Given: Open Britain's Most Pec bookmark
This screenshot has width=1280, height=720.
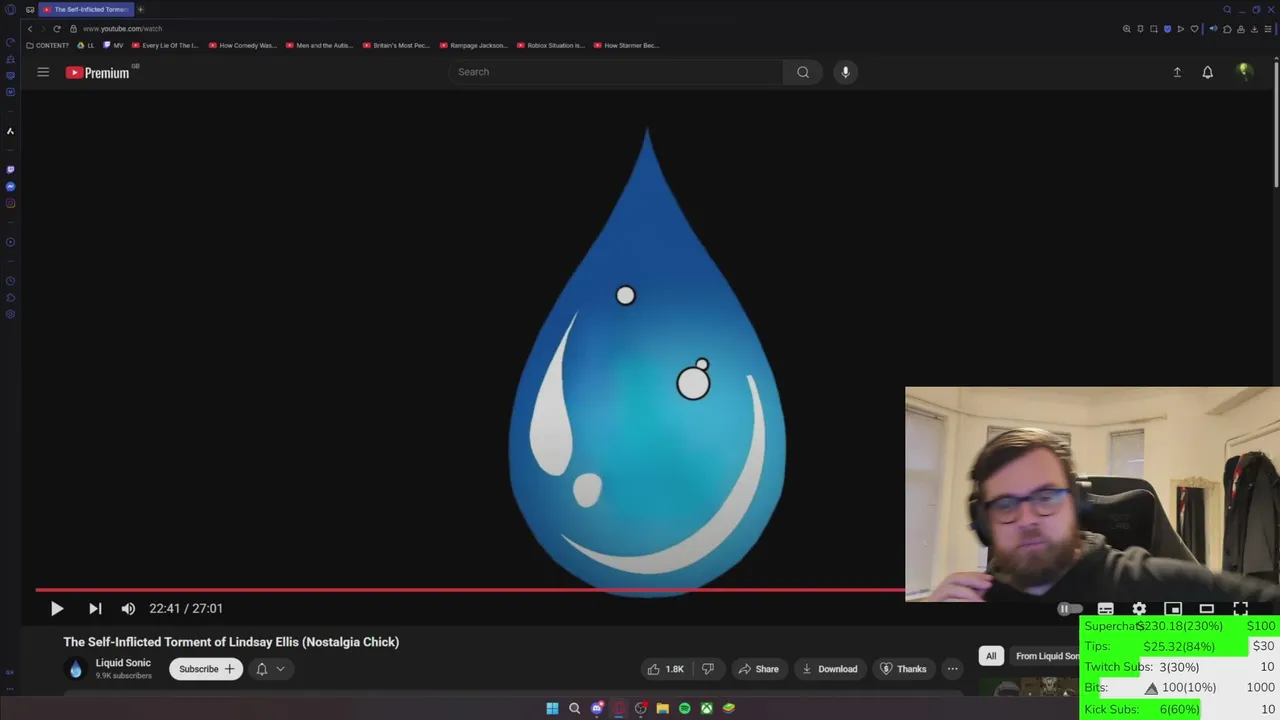Looking at the screenshot, I should (x=397, y=45).
